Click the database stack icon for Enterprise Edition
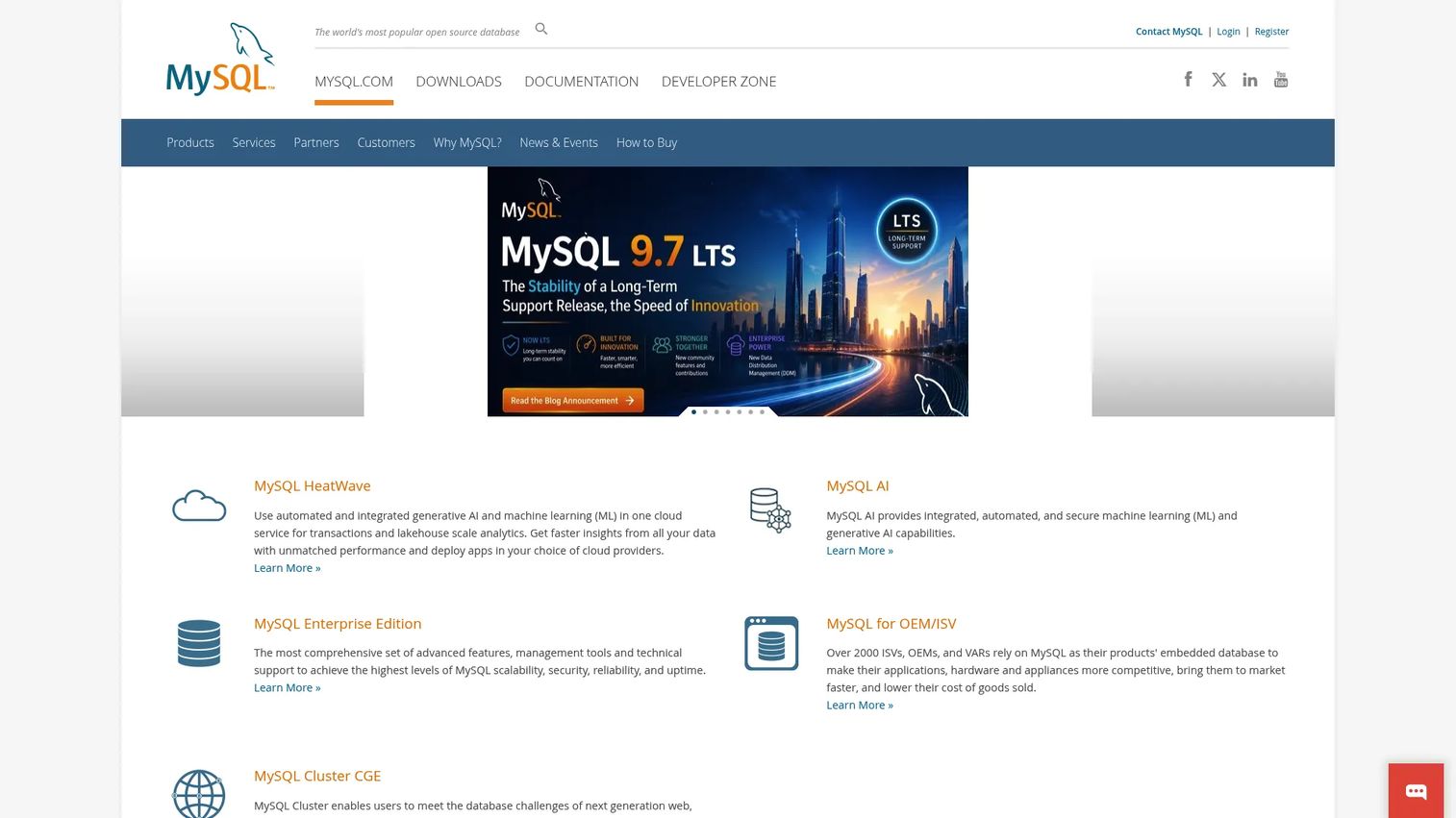 199,643
